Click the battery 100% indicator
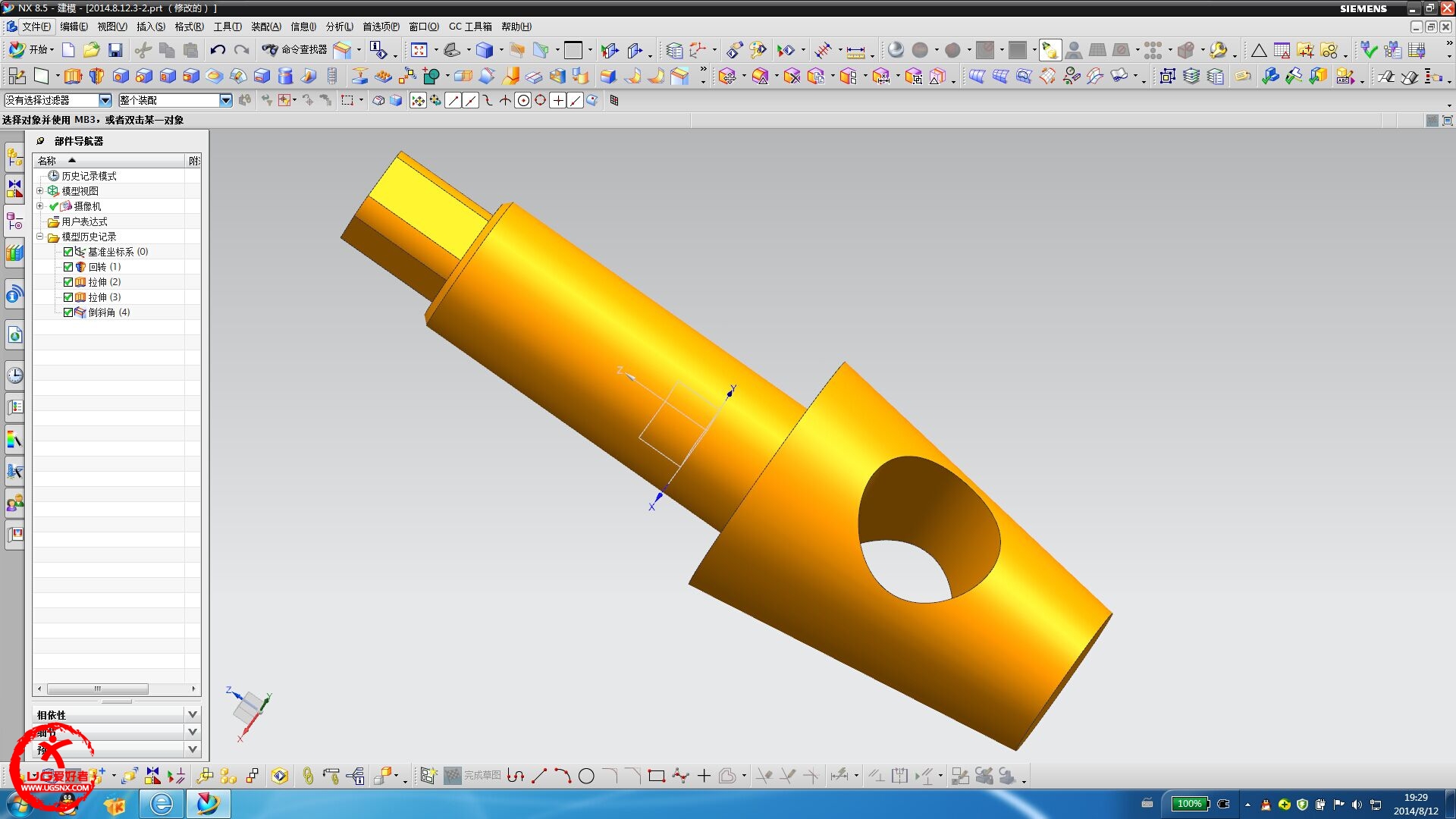The width and height of the screenshot is (1456, 819). pos(1189,804)
